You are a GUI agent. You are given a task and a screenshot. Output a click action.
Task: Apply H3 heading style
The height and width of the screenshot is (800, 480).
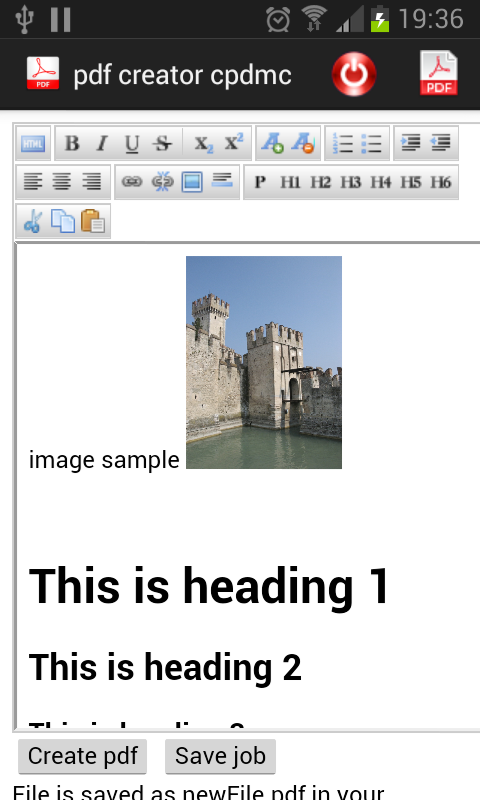tap(350, 182)
